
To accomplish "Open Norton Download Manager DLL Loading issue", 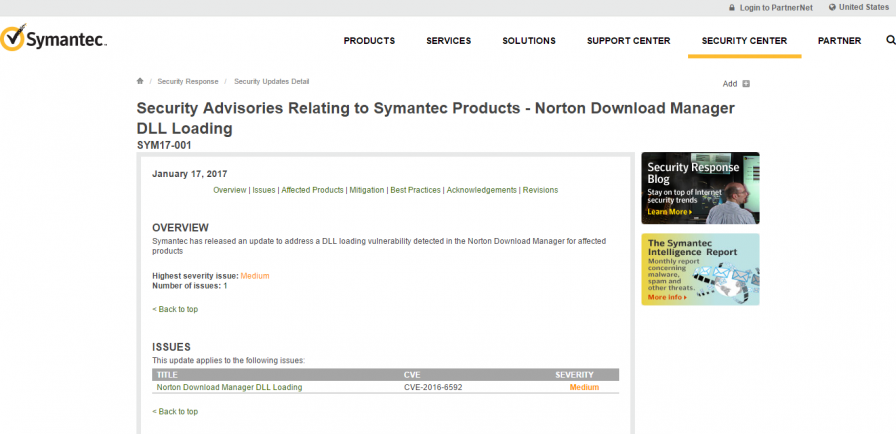I will [229, 387].
